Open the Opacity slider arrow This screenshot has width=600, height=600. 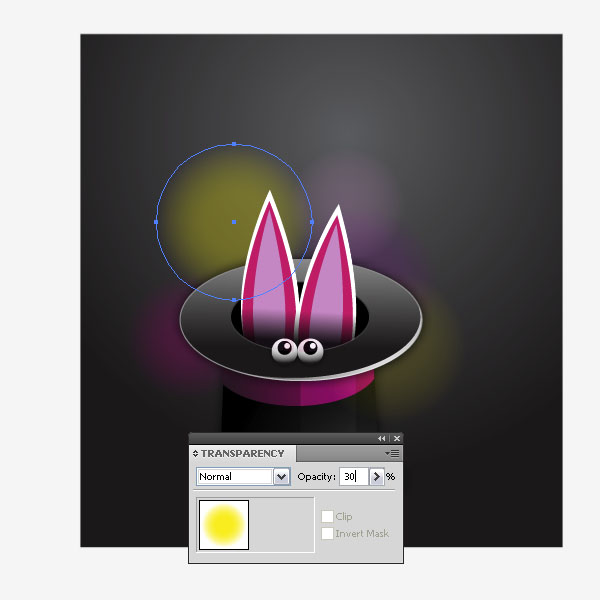pyautogui.click(x=377, y=477)
